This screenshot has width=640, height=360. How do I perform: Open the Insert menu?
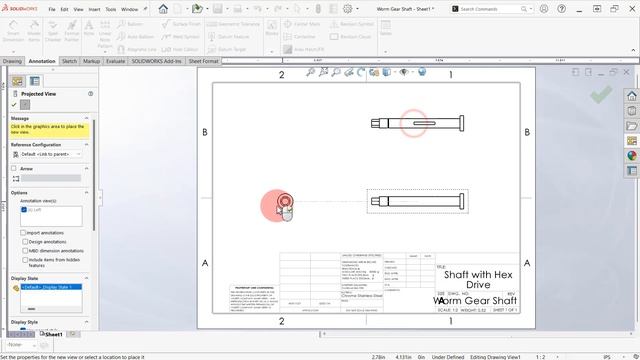point(94,9)
